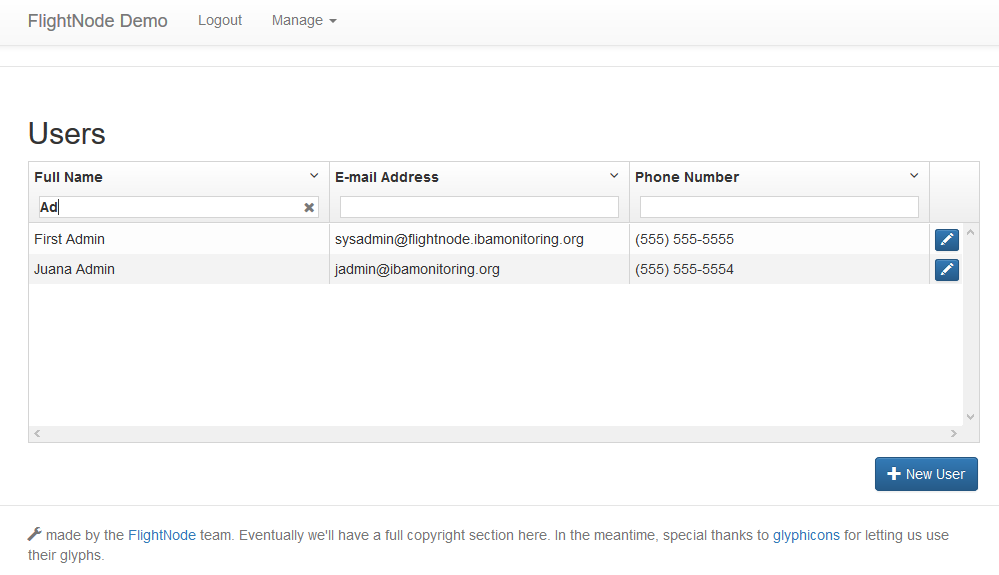Focus the Phone Number filter field
The height and width of the screenshot is (575, 999).
pyautogui.click(x=779, y=207)
